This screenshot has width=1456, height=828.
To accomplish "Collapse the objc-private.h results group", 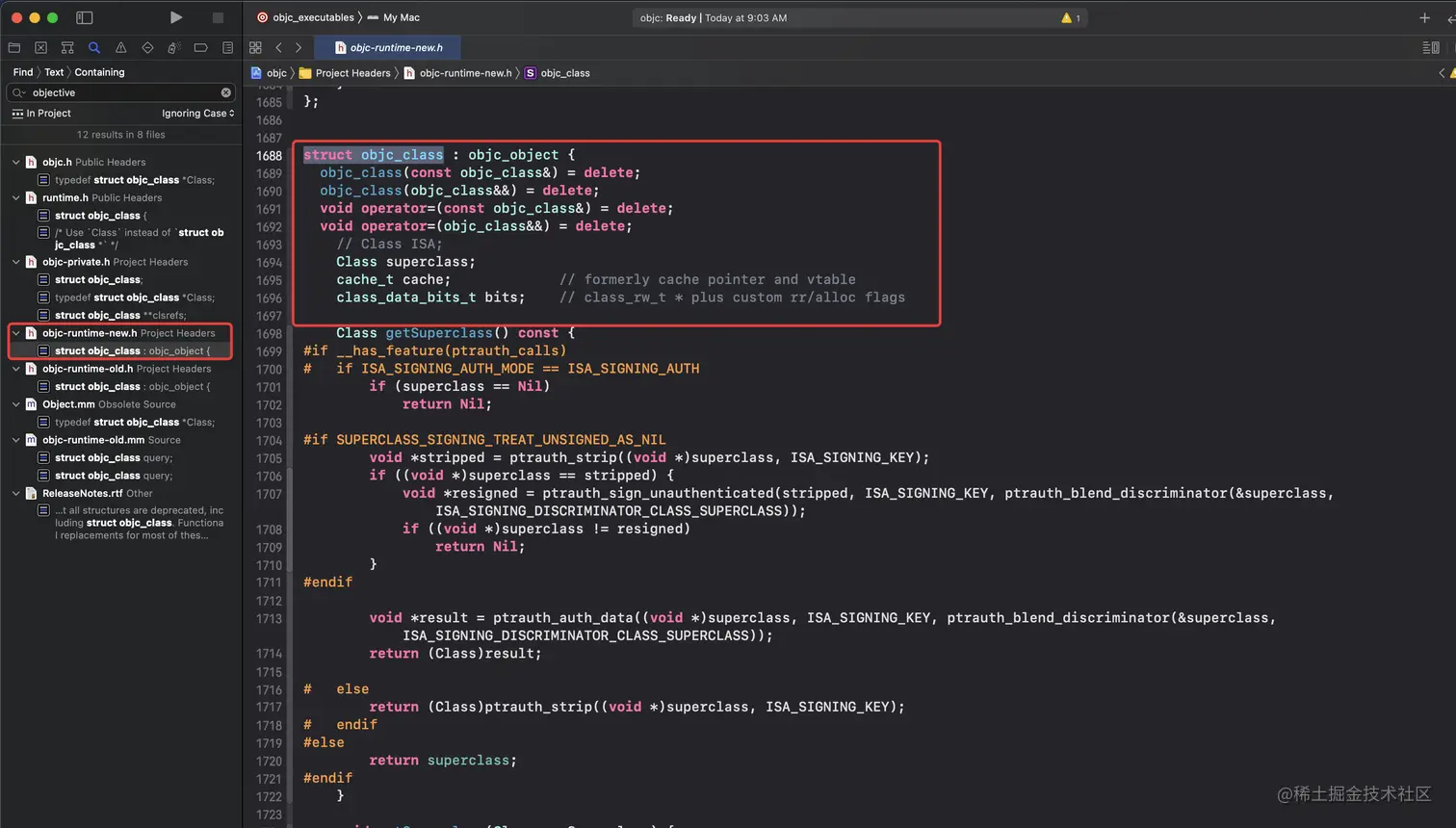I will pos(15,262).
